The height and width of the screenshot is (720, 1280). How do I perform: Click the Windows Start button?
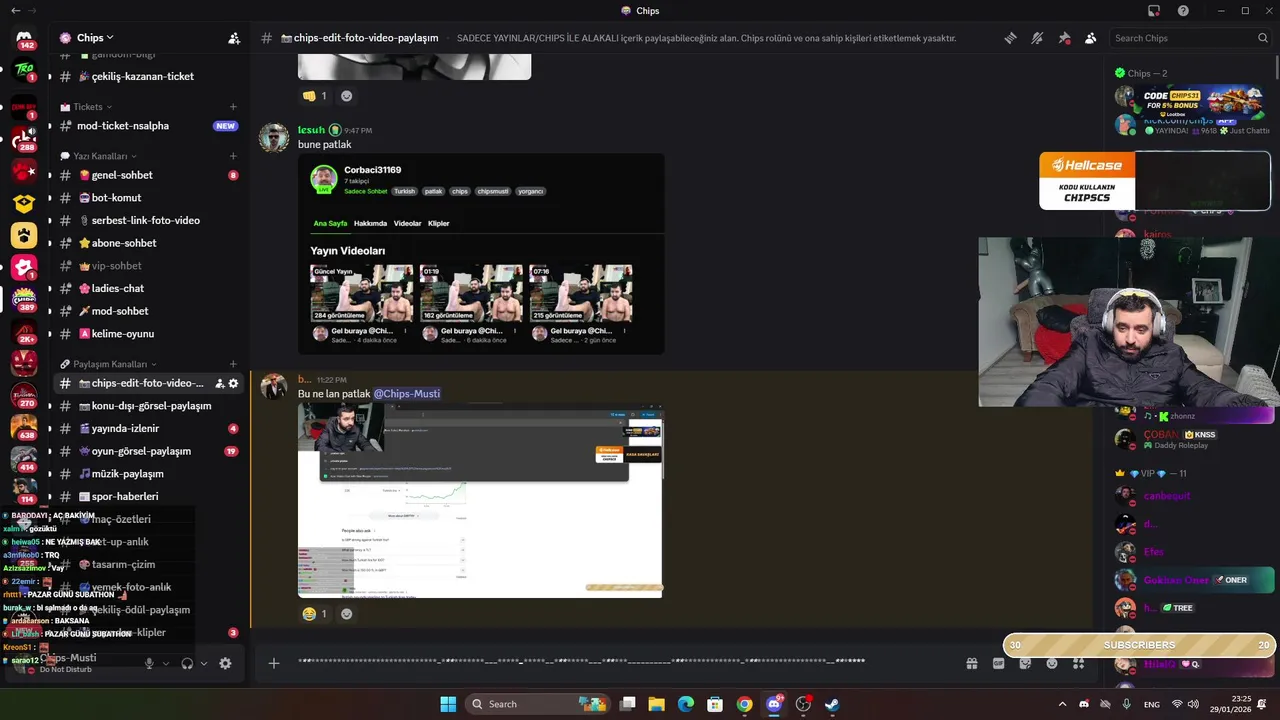click(x=448, y=704)
